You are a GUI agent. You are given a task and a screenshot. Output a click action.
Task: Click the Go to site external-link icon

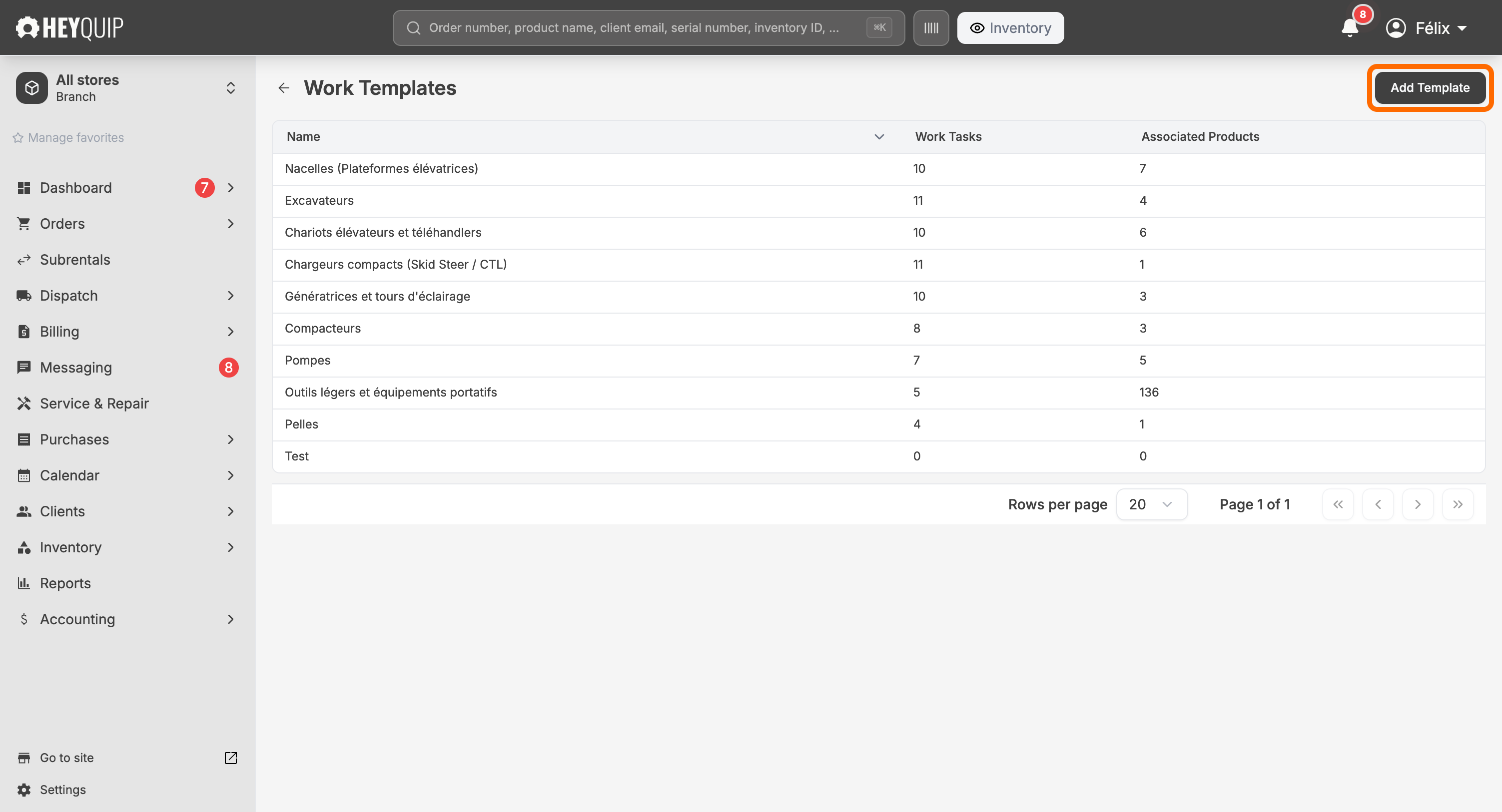tap(231, 758)
